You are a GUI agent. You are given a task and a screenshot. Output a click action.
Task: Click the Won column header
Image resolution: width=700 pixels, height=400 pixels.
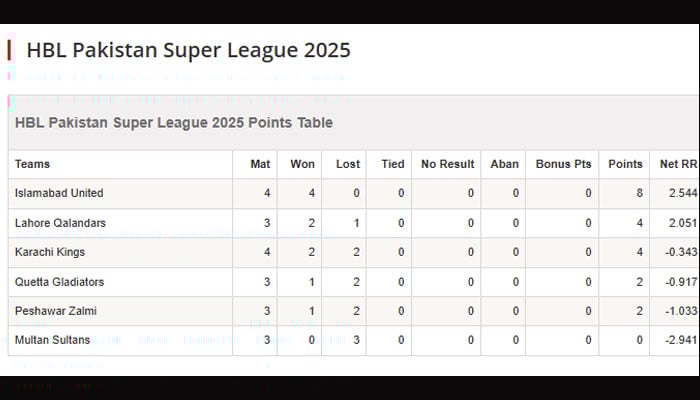302,164
